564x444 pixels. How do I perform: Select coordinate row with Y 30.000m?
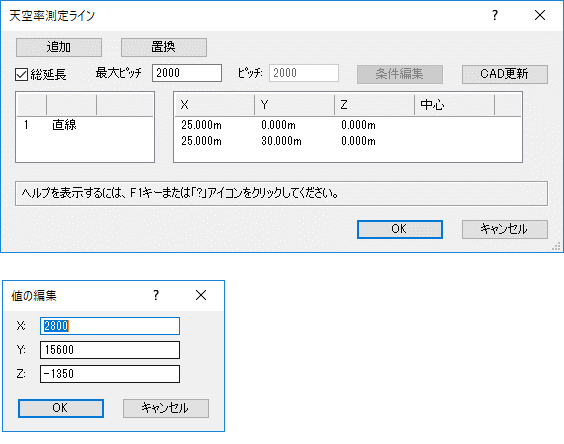(x=347, y=141)
